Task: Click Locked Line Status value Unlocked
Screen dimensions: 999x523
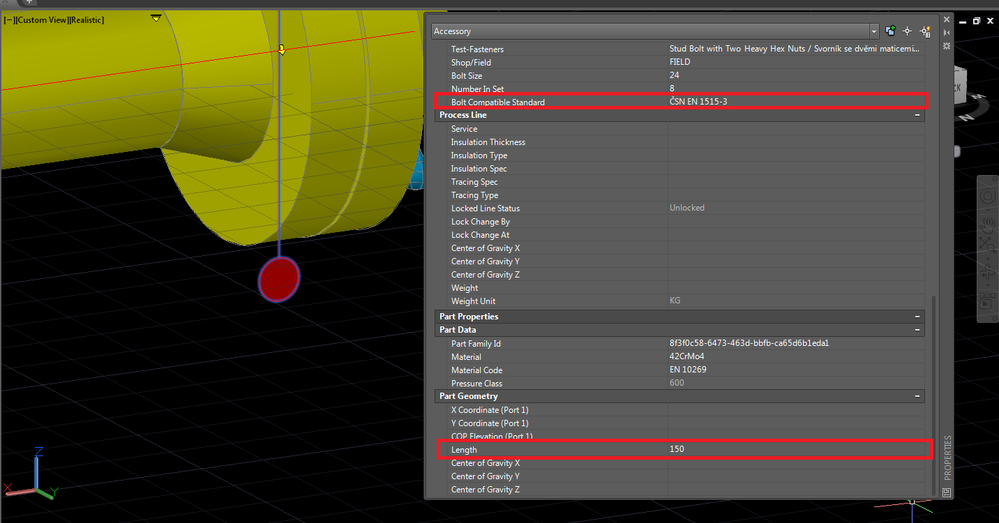Action: 687,208
